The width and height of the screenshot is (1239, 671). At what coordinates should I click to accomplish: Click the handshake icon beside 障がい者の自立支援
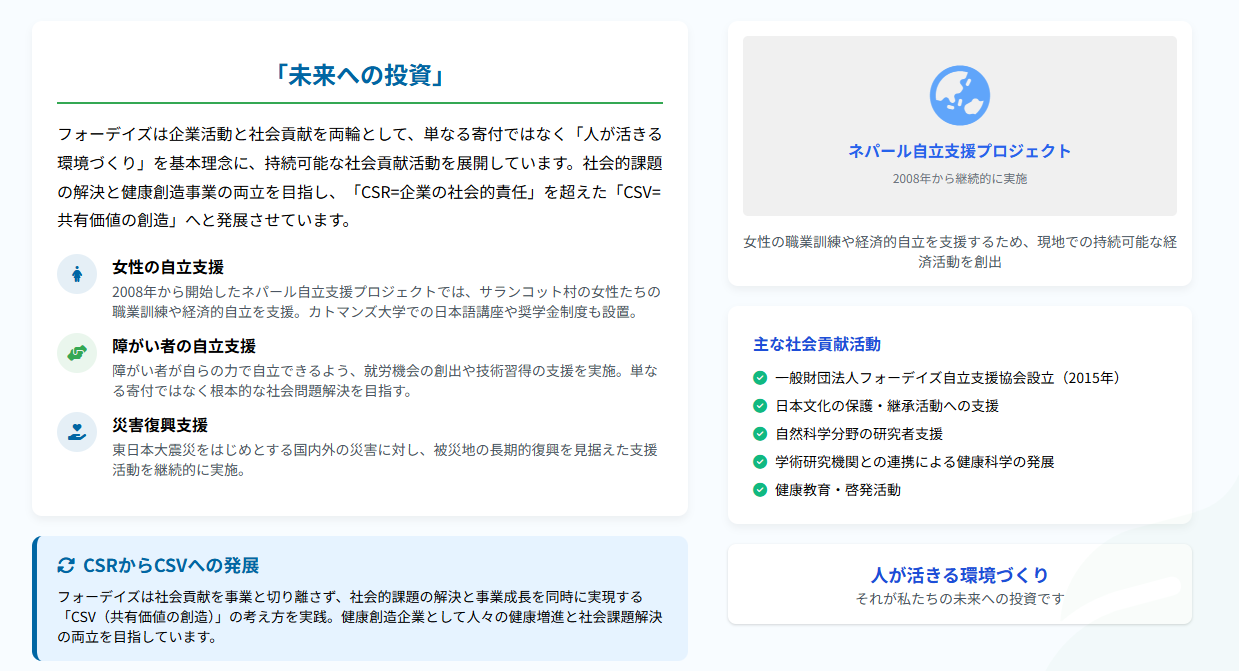[77, 353]
